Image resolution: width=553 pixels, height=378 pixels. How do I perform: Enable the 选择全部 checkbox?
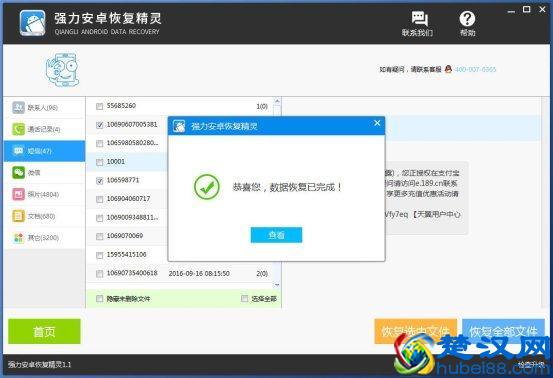(244, 299)
